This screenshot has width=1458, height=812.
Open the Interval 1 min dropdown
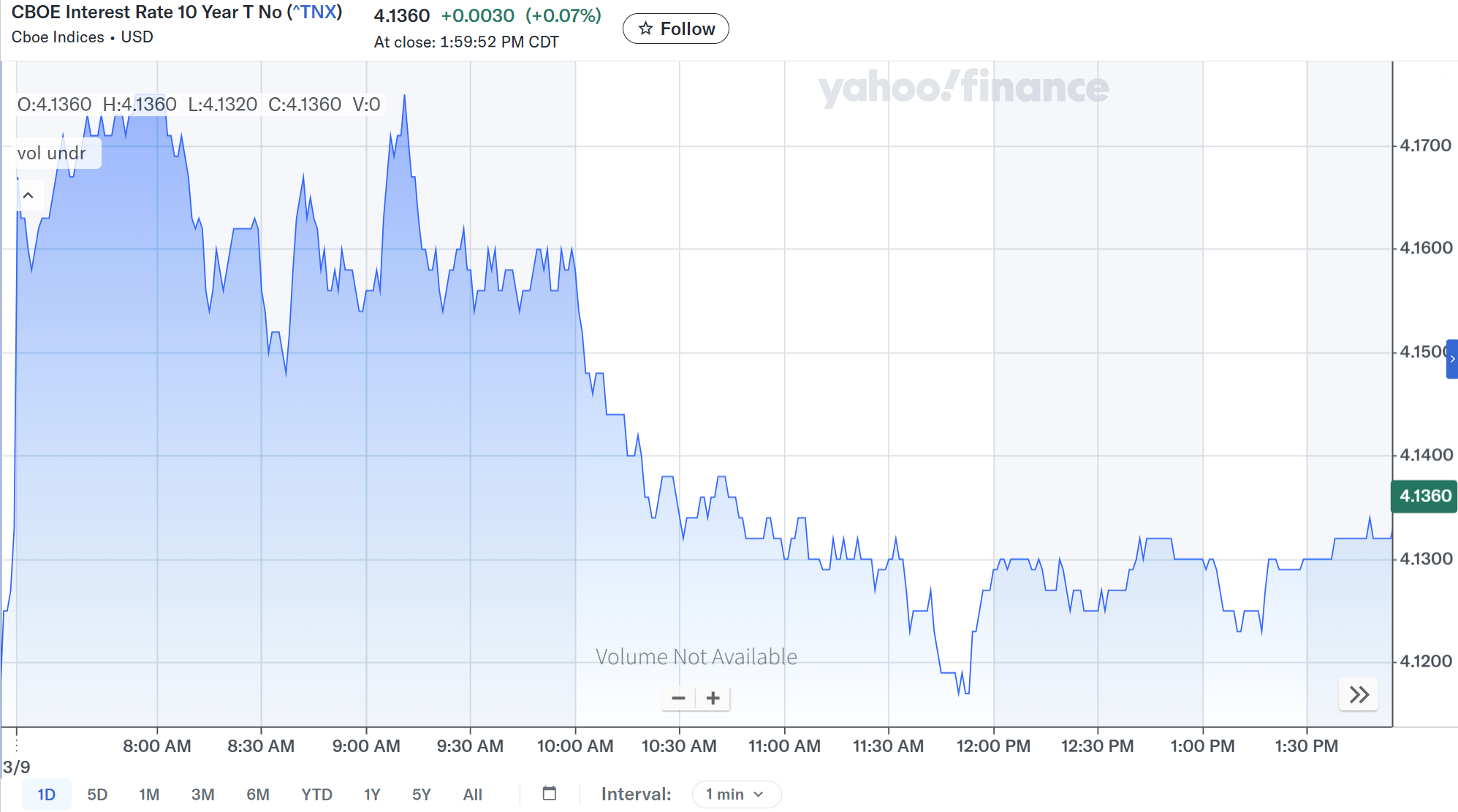coord(736,794)
